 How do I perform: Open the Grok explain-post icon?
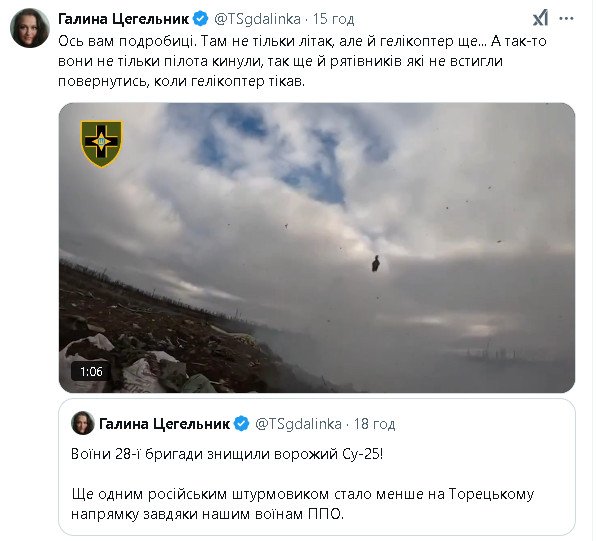point(541,18)
